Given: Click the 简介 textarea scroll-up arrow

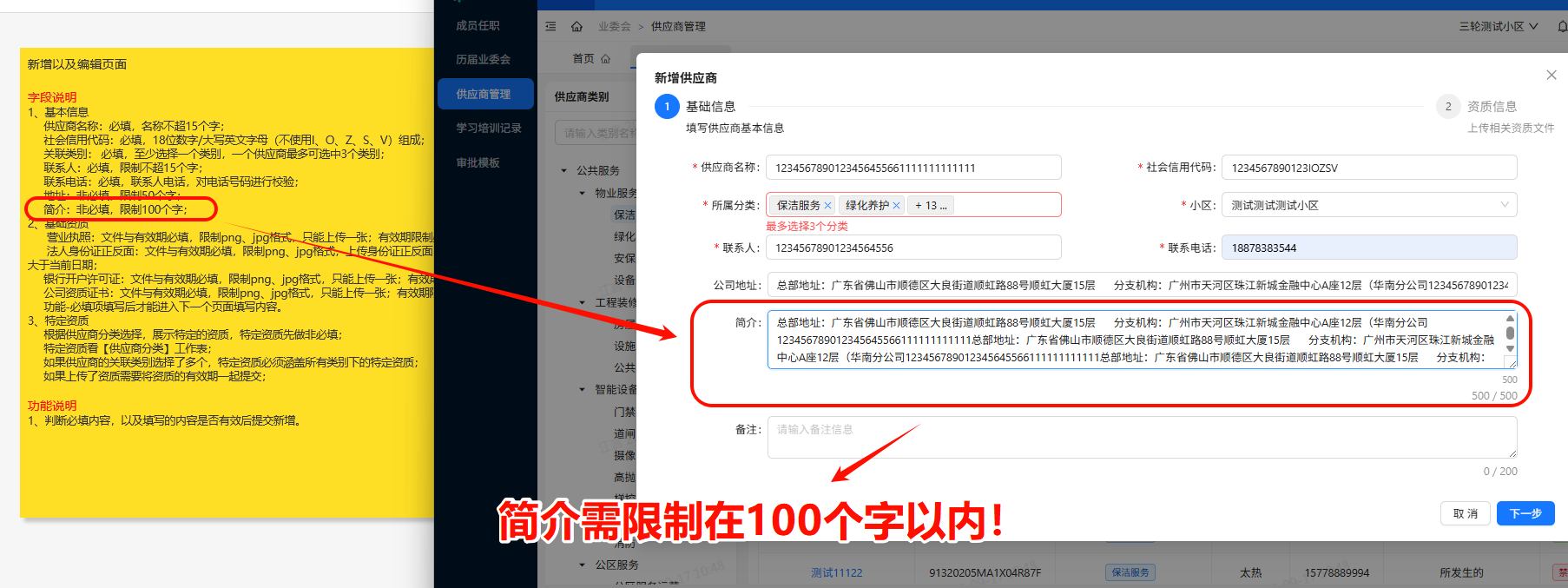Looking at the screenshot, I should pyautogui.click(x=1510, y=319).
